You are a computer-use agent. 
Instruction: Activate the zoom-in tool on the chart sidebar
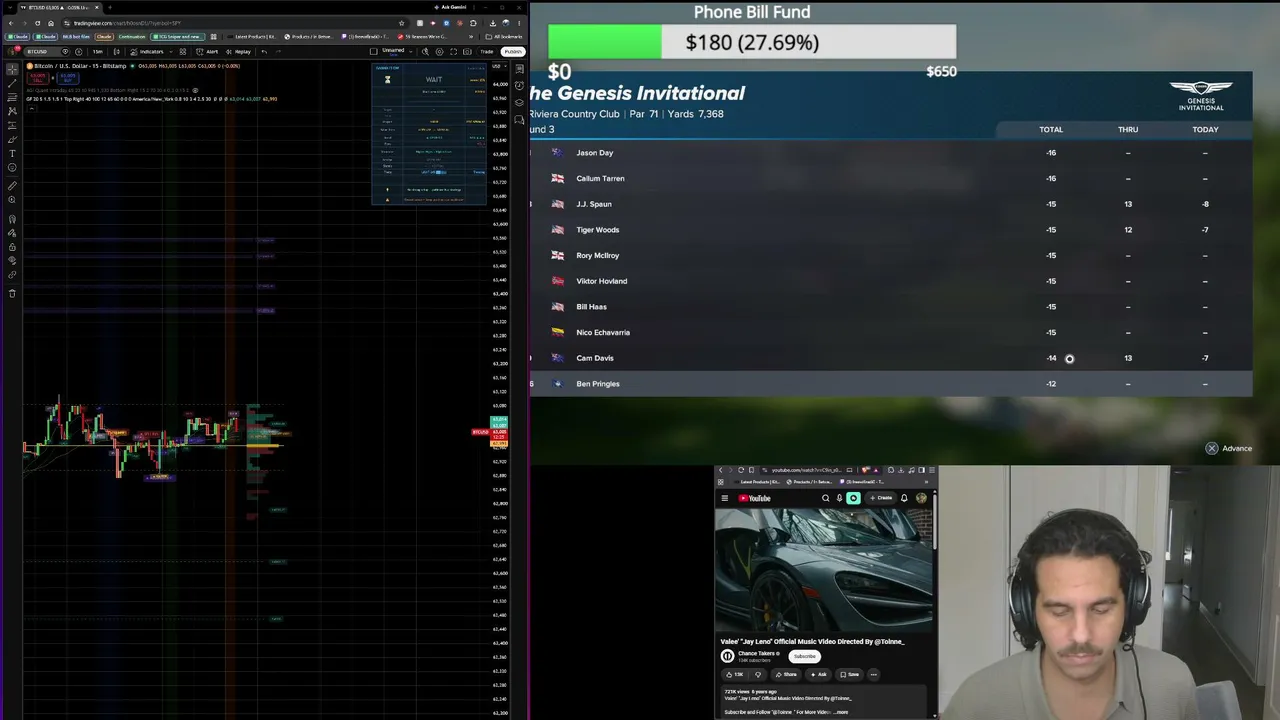12,200
